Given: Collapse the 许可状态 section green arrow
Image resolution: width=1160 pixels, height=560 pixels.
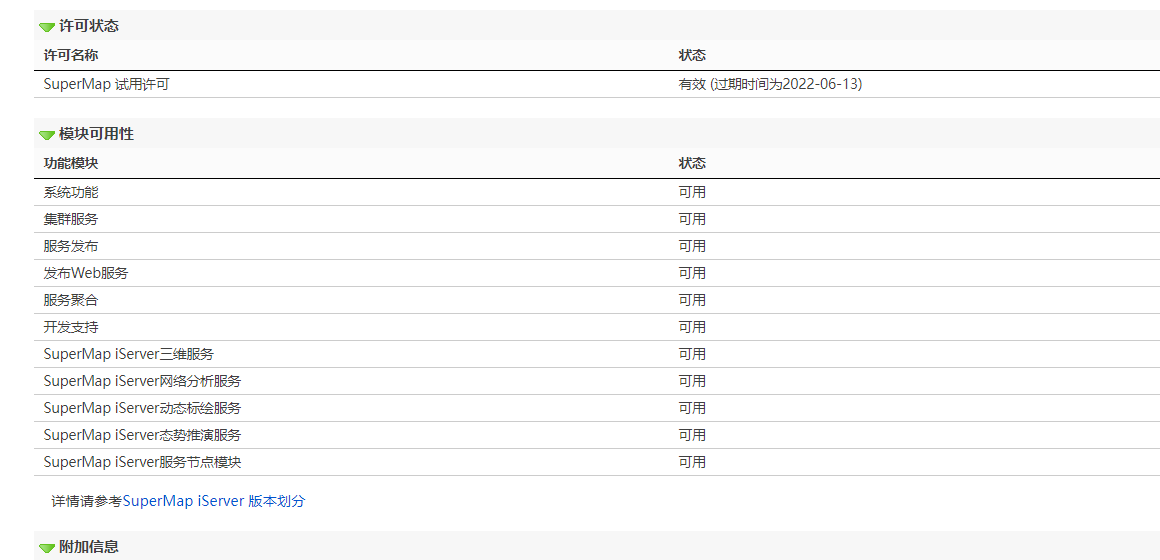Looking at the screenshot, I should click(47, 27).
